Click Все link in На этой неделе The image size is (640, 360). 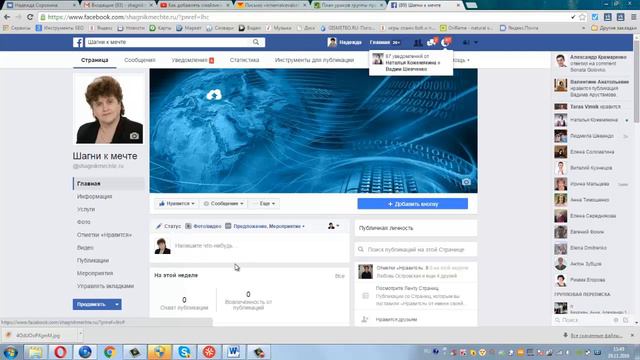point(340,276)
